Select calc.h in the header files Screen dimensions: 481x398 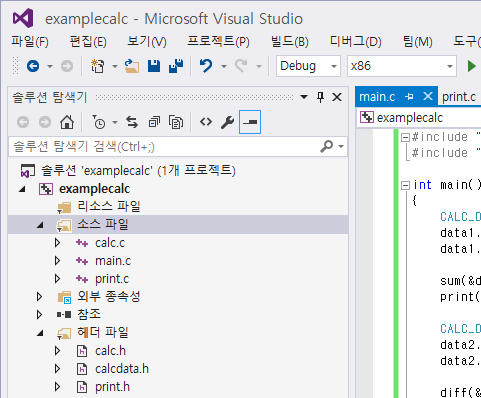pos(110,351)
